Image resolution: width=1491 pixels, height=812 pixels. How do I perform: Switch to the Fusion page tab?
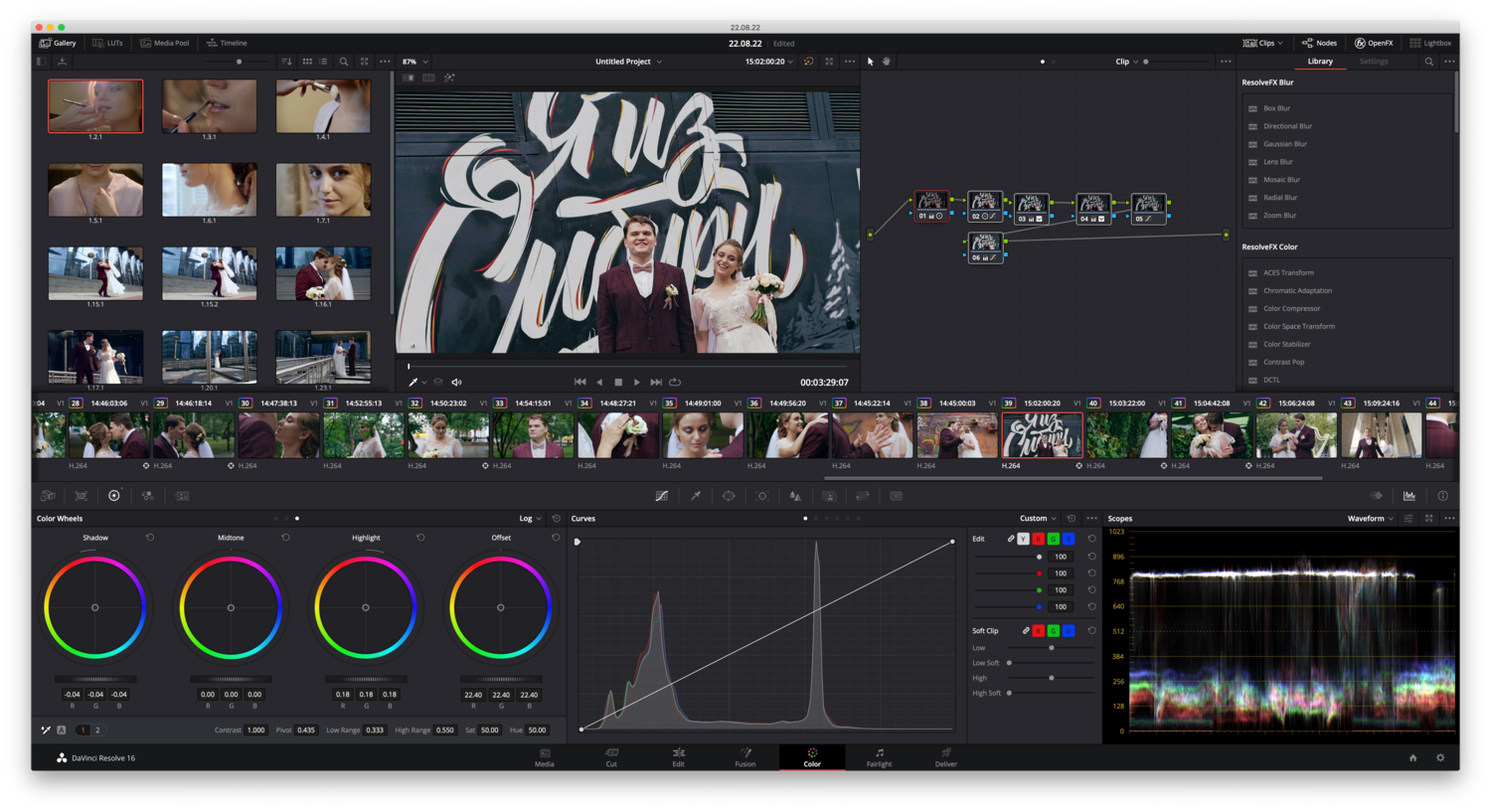[745, 758]
